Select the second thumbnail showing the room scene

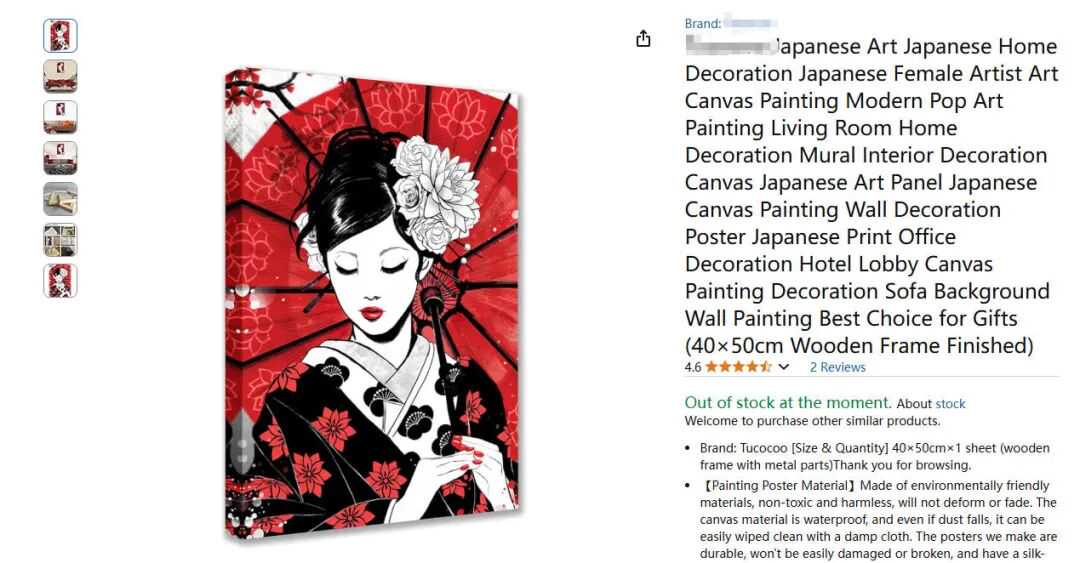click(x=61, y=76)
